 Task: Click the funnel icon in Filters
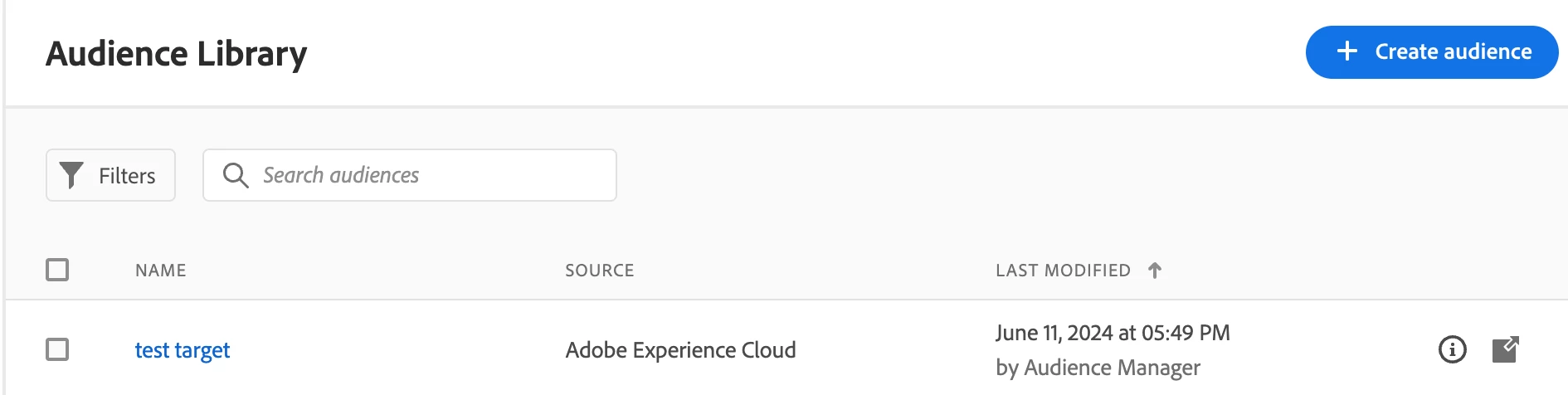click(x=72, y=175)
